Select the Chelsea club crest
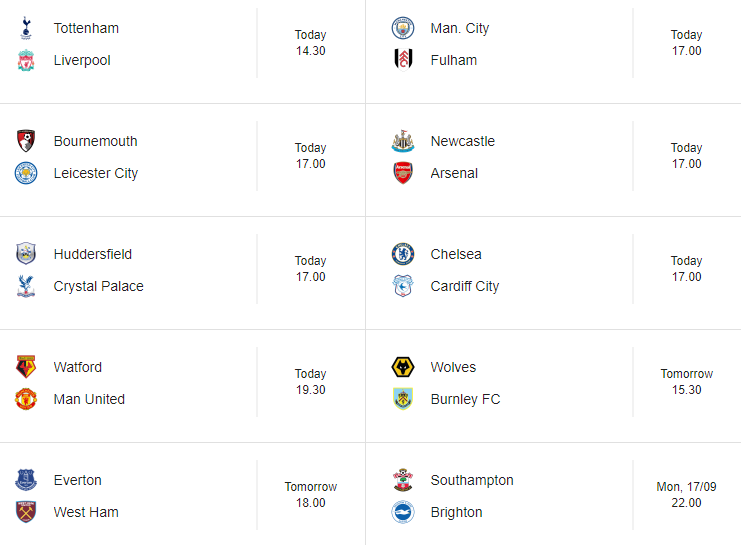741x545 pixels. click(403, 254)
